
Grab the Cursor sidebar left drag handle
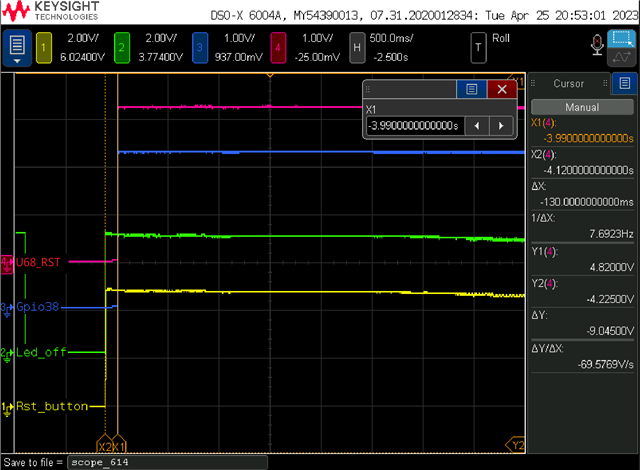coord(533,83)
